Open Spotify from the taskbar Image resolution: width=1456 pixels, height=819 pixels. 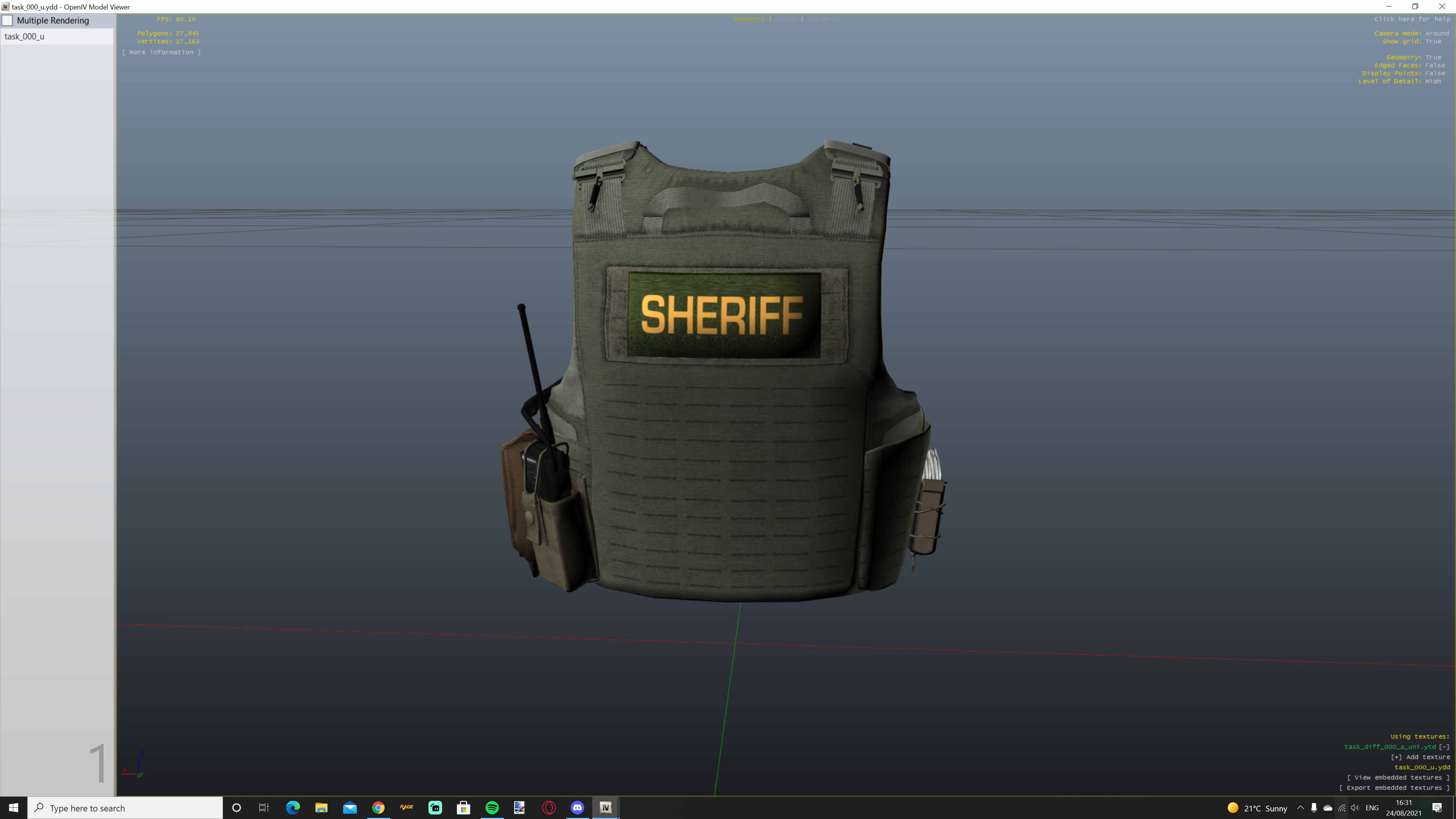point(492,808)
